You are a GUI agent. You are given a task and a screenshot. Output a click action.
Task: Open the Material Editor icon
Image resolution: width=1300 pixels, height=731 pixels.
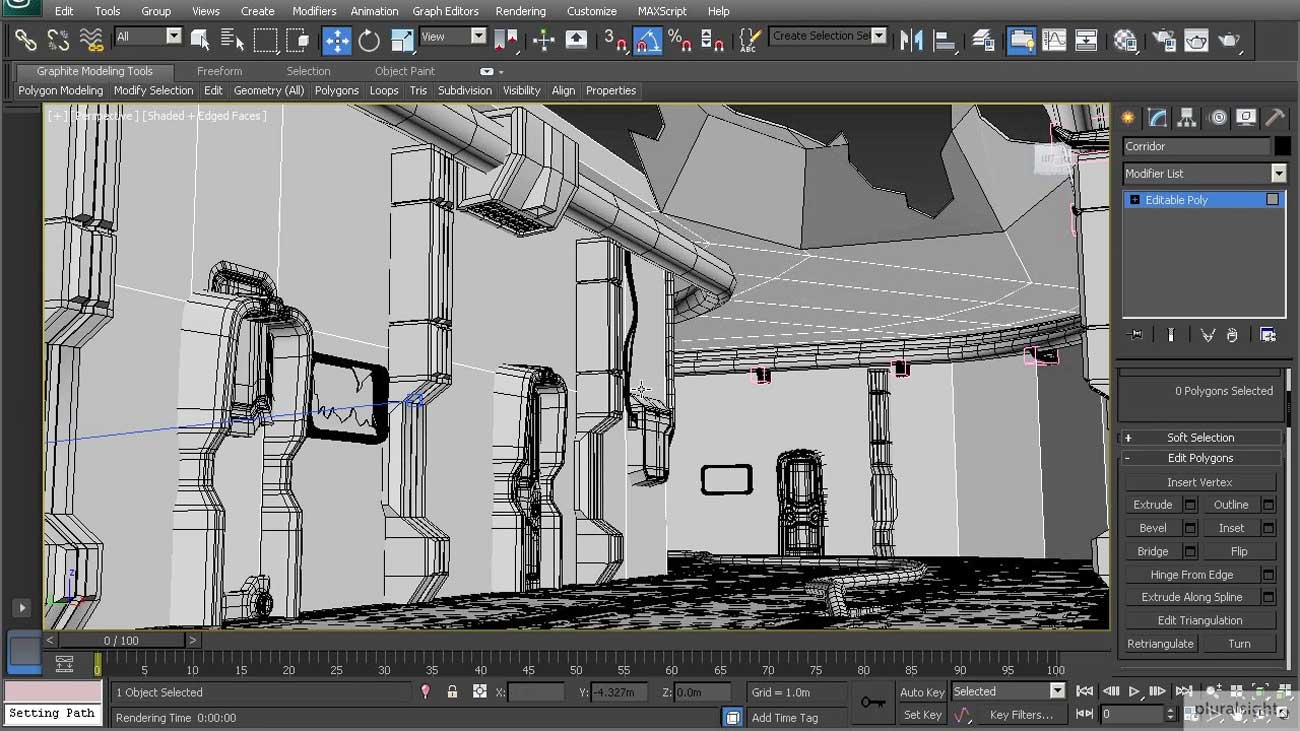point(1125,40)
